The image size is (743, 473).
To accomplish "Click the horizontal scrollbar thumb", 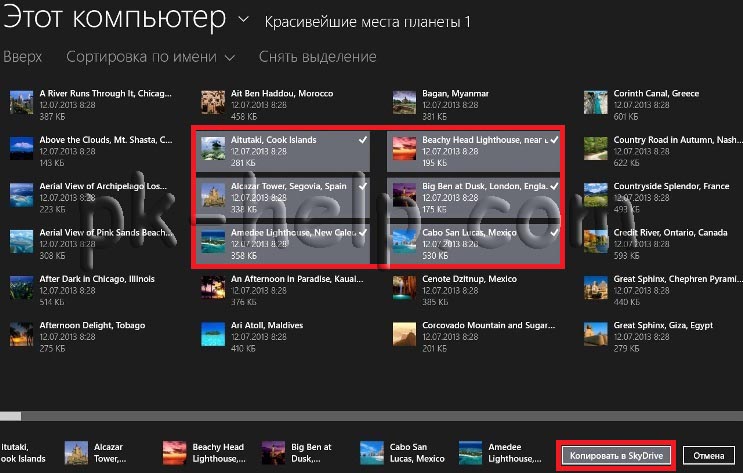I will coord(10,416).
